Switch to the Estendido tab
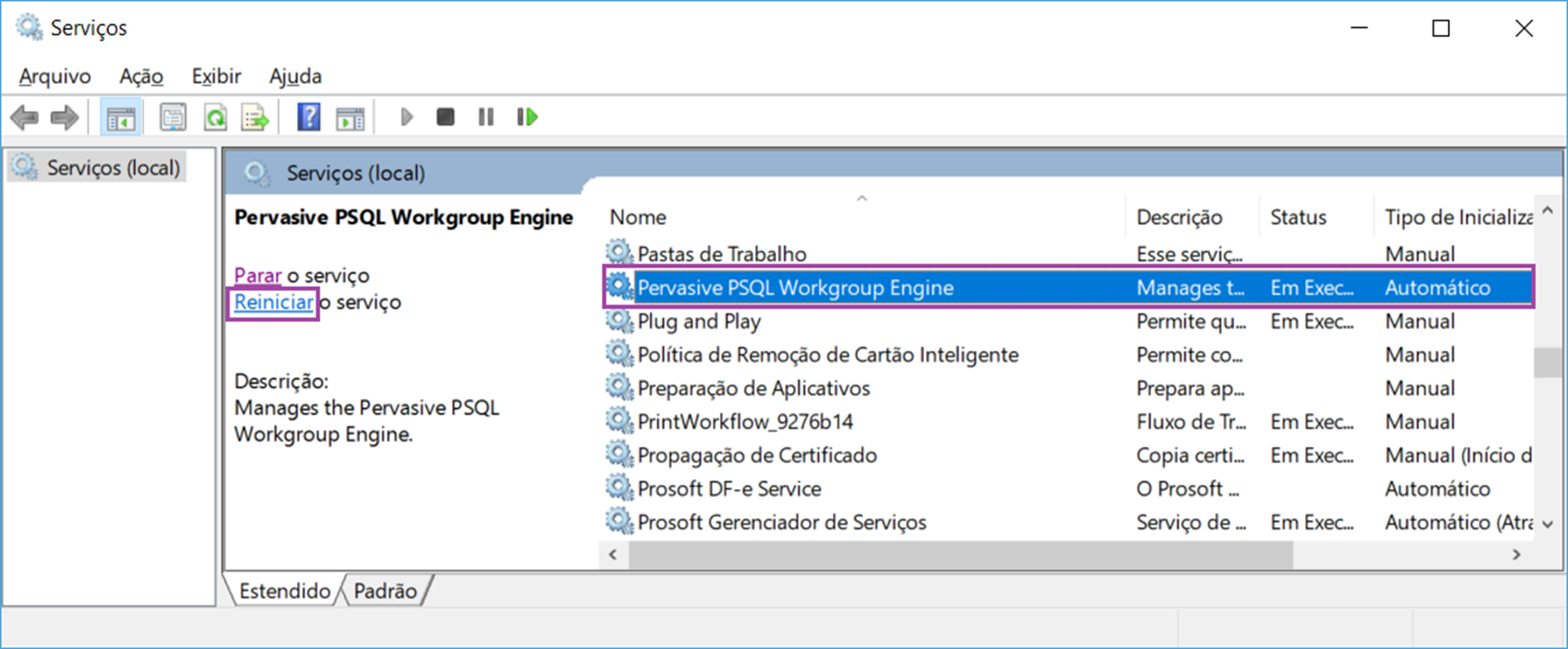 (x=284, y=590)
